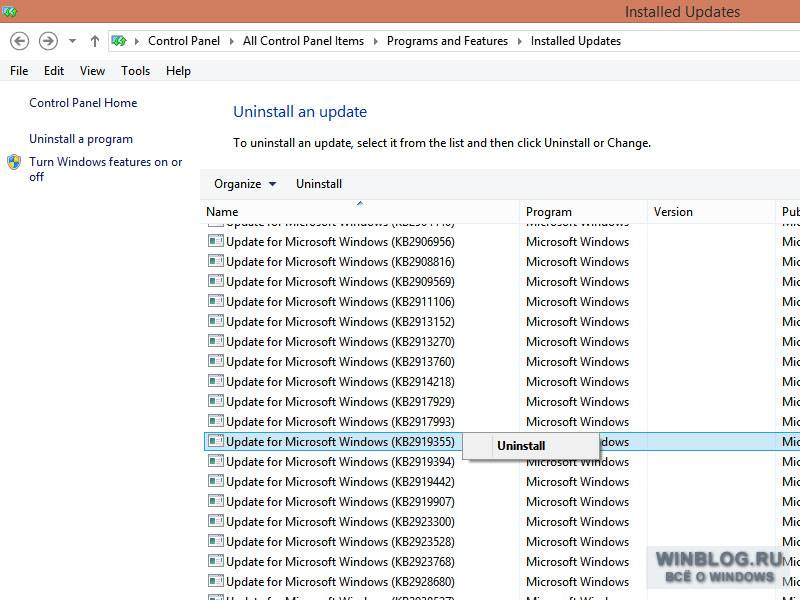Open the Edit menu

pyautogui.click(x=54, y=71)
